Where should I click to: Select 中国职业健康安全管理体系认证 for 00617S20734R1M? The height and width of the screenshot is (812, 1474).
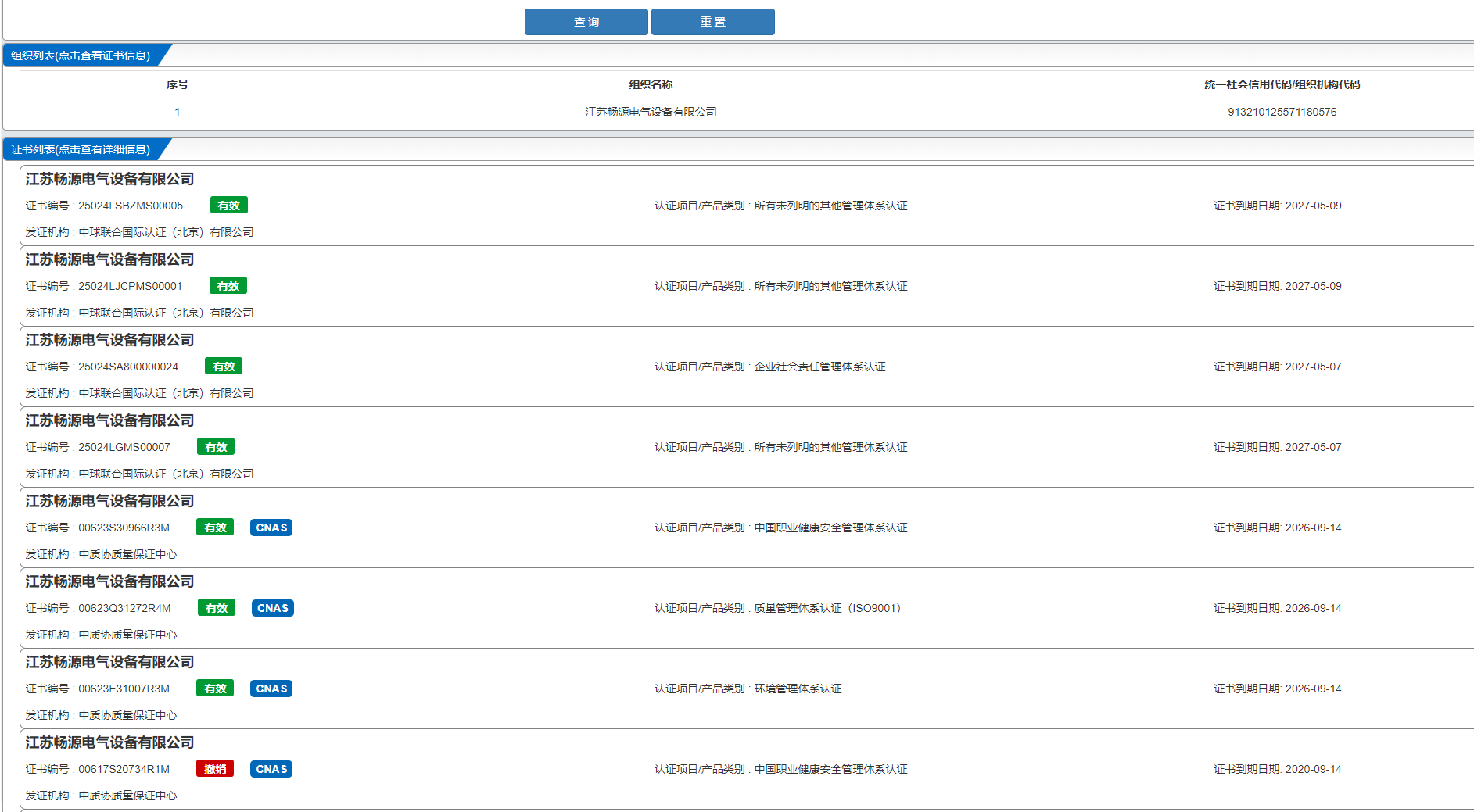pos(830,769)
